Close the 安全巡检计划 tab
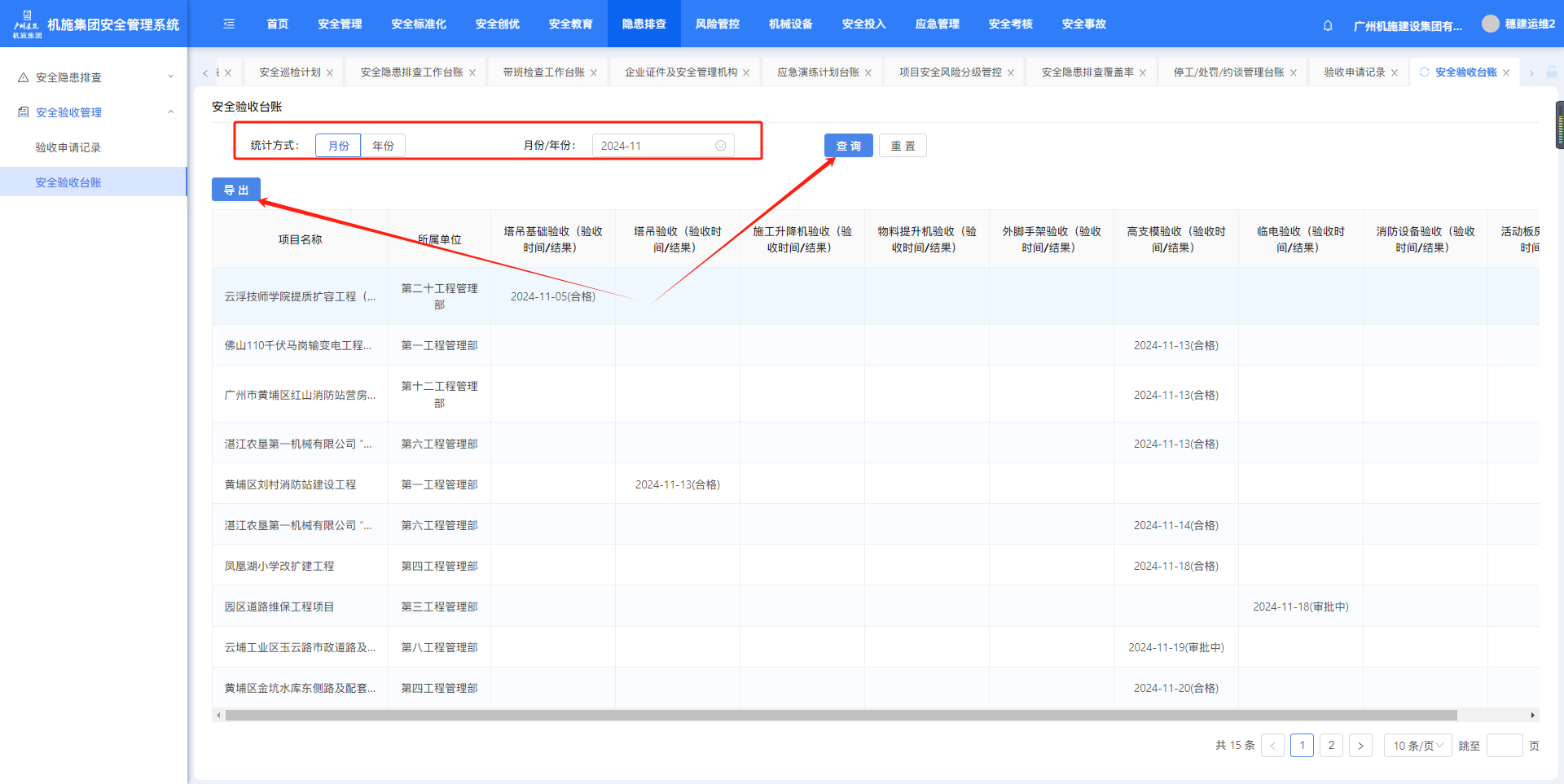Viewport: 1564px width, 784px height. point(330,73)
